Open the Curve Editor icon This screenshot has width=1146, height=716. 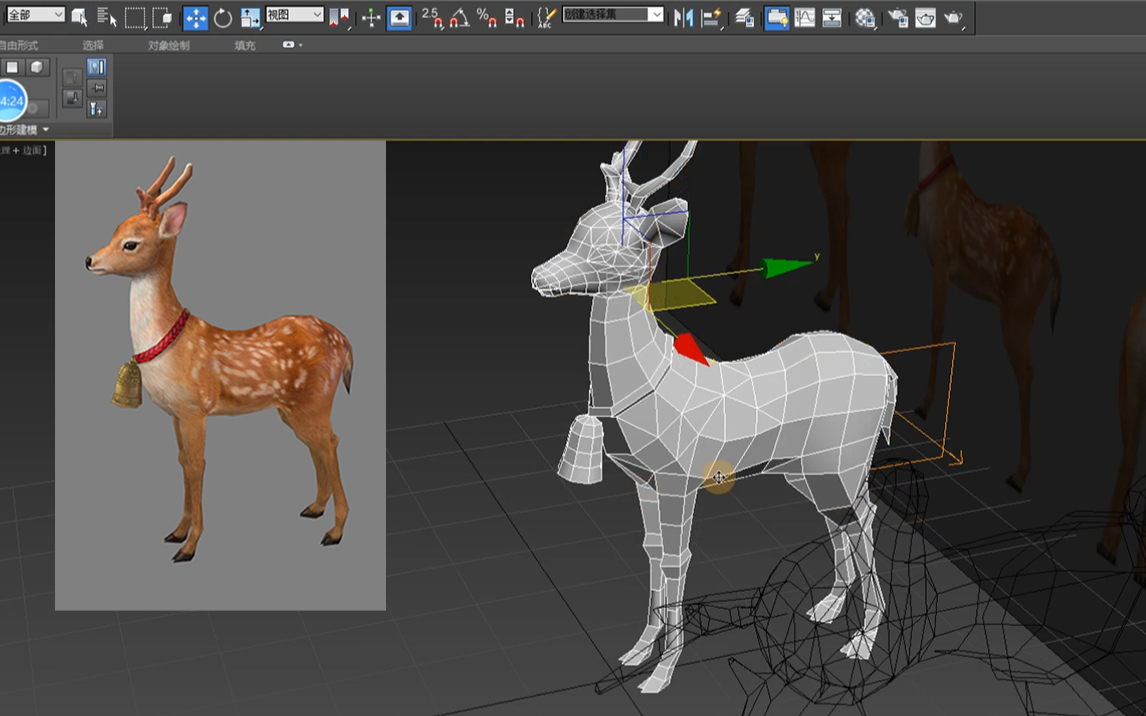pyautogui.click(x=805, y=18)
